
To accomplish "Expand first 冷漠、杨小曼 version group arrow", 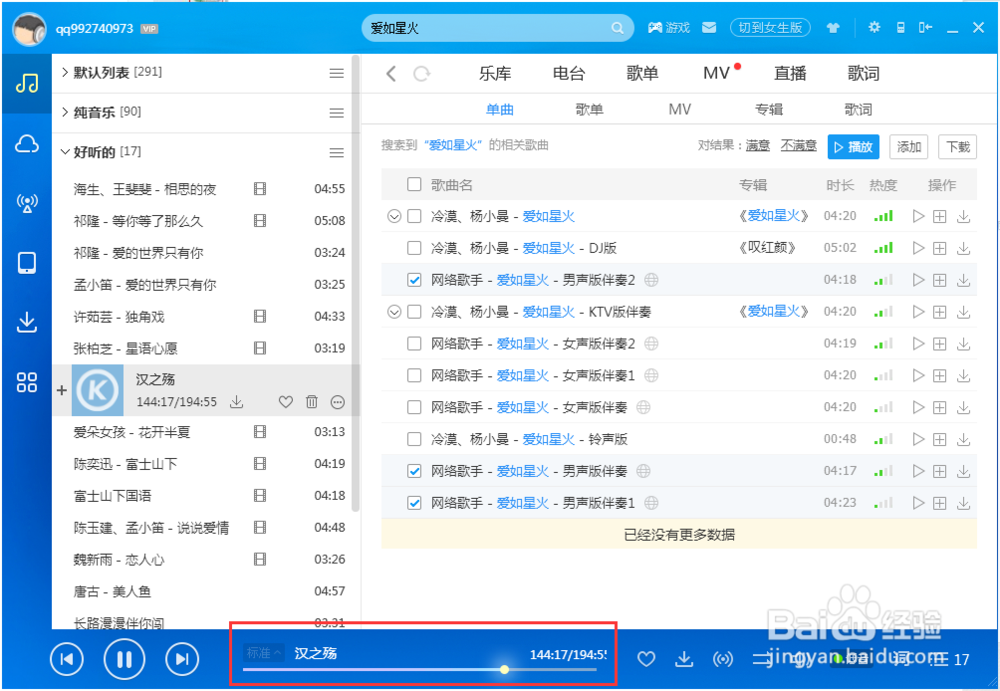I will click(394, 215).
